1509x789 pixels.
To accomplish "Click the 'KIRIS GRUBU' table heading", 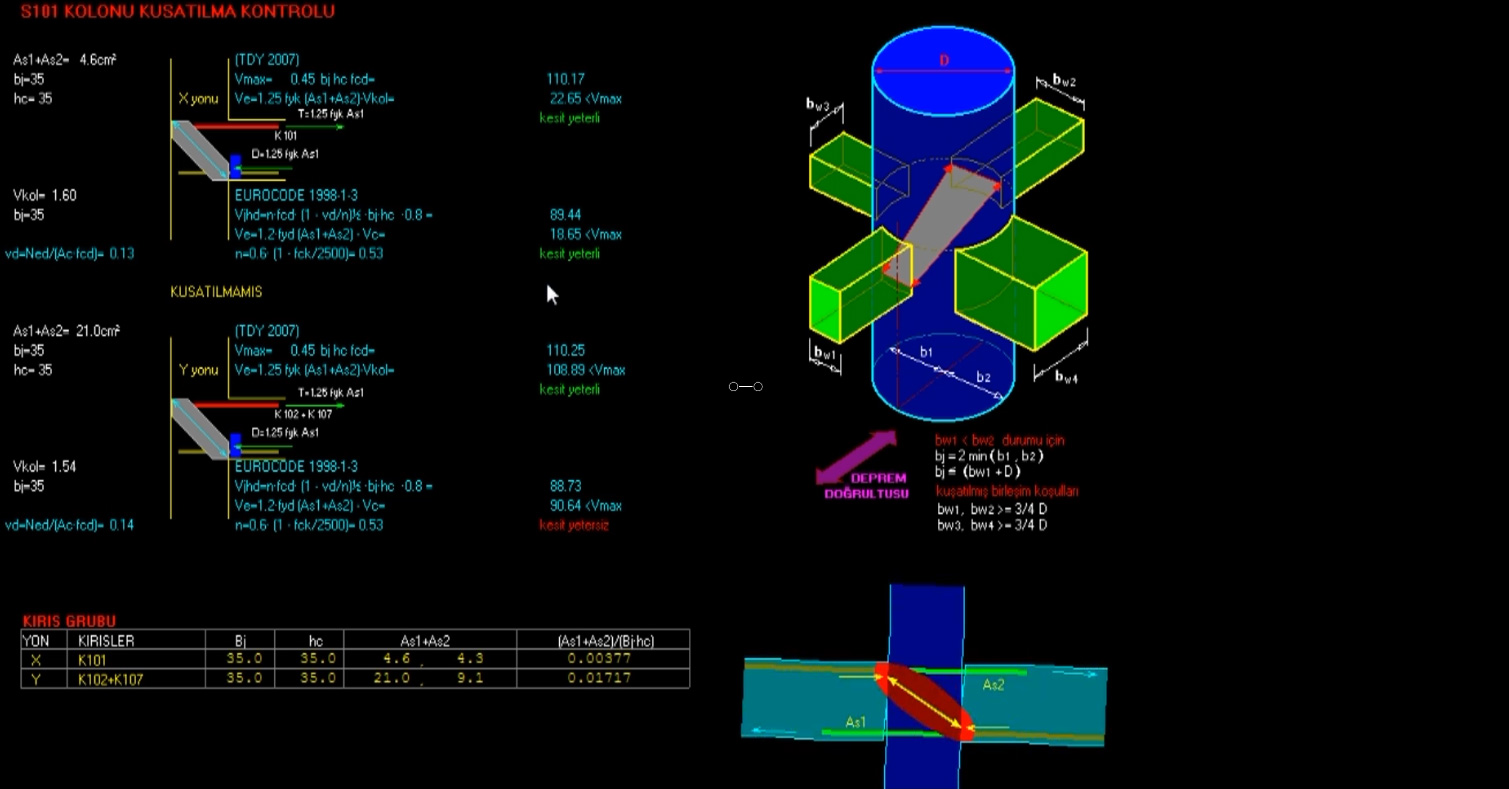I will coord(69,621).
